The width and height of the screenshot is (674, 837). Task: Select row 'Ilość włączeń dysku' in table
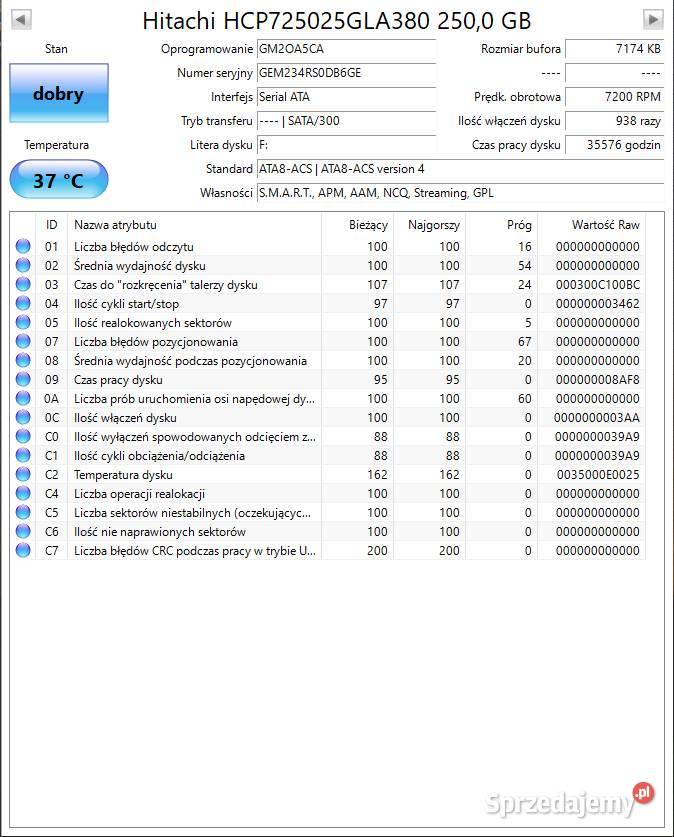[x=328, y=417]
